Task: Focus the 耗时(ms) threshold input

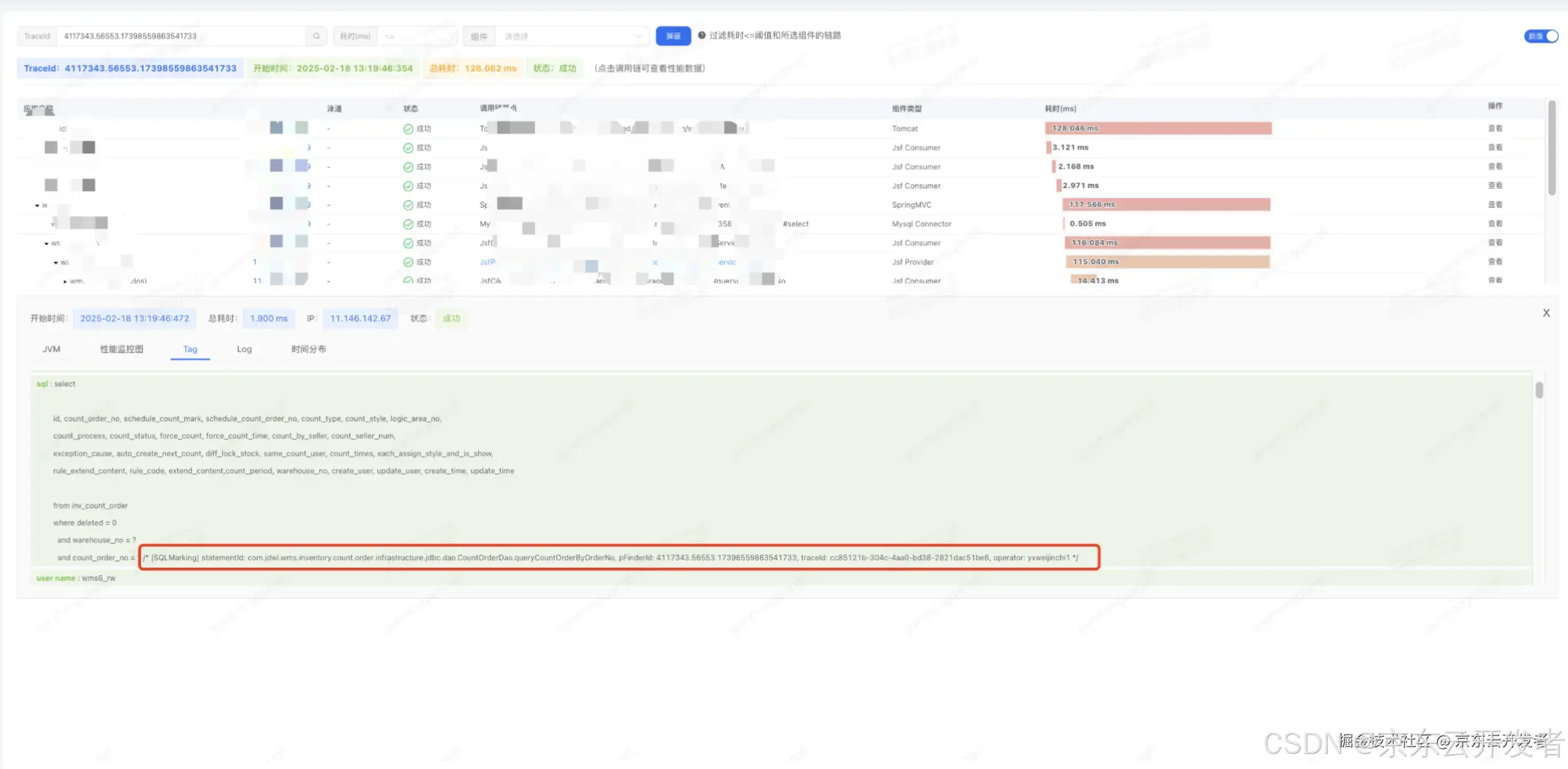Action: (x=416, y=36)
